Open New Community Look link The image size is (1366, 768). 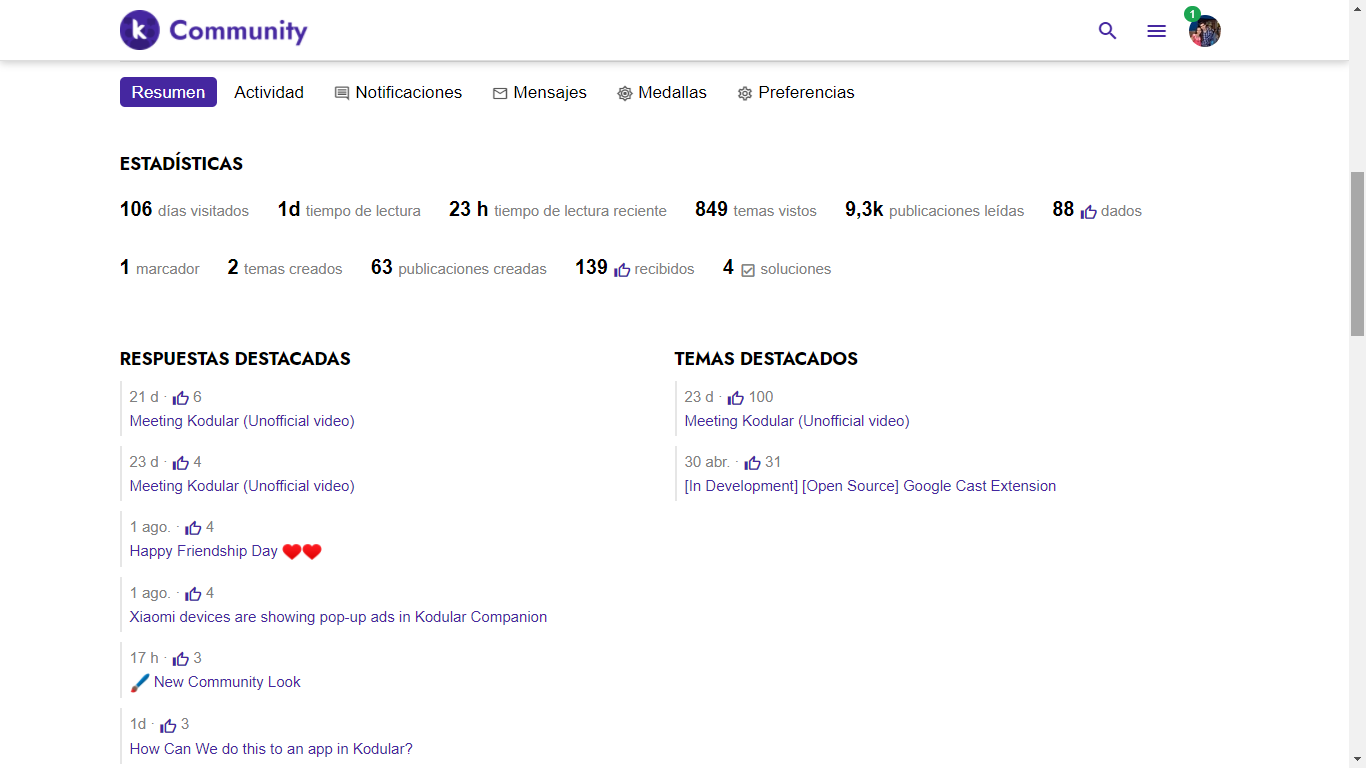pyautogui.click(x=226, y=682)
